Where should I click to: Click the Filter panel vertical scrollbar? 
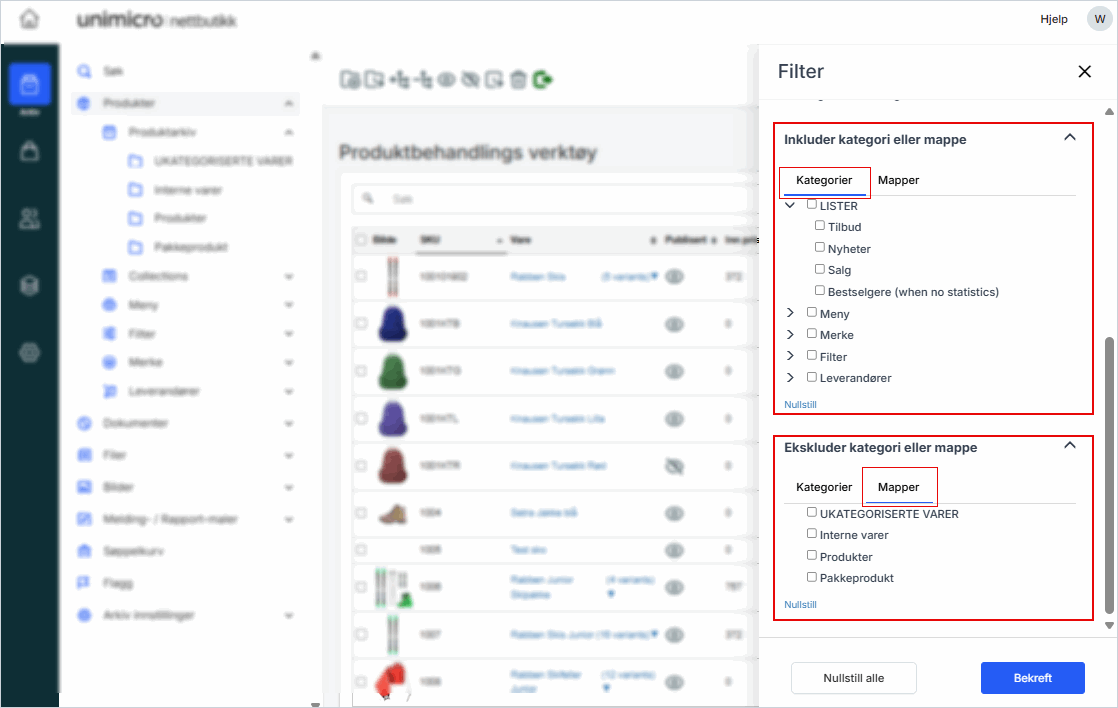tap(1108, 470)
